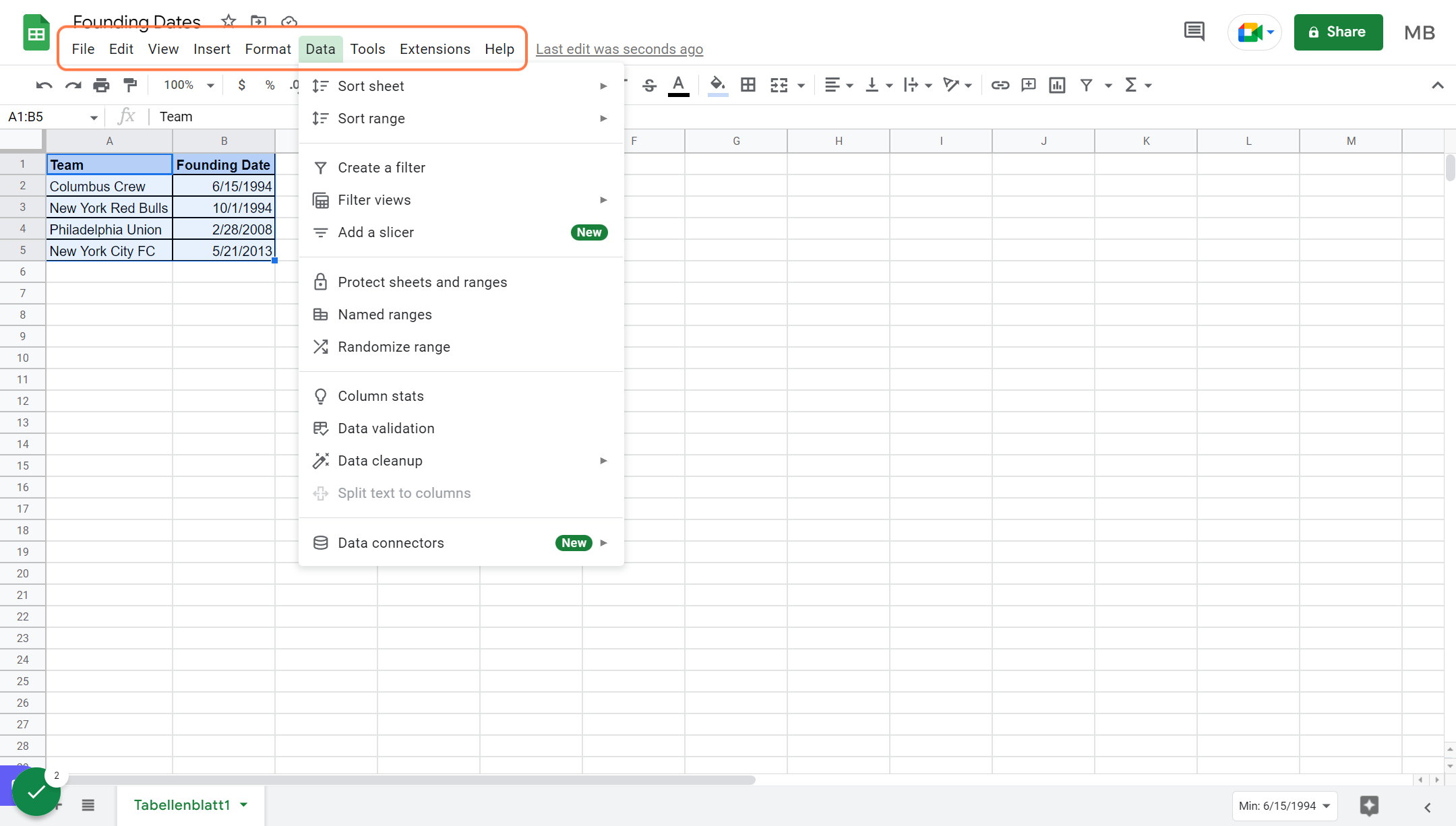Image resolution: width=1456 pixels, height=826 pixels.
Task: Click the insert chart icon
Action: pos(1057,85)
